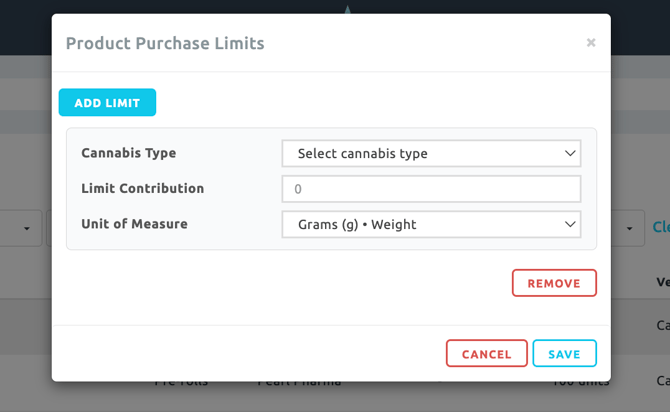Click the ADD LIMIT button
670x412 pixels.
coord(107,103)
